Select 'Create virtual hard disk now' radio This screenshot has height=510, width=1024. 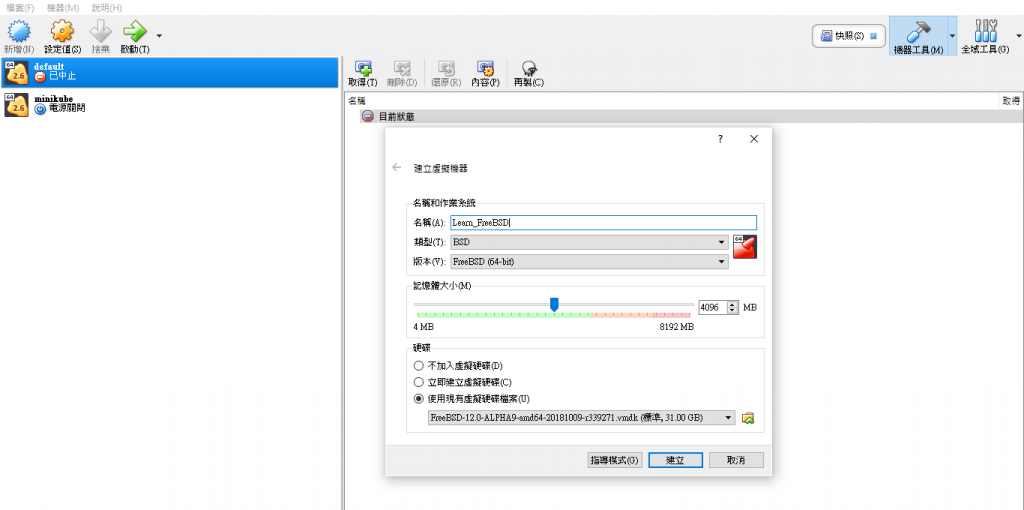(x=419, y=382)
